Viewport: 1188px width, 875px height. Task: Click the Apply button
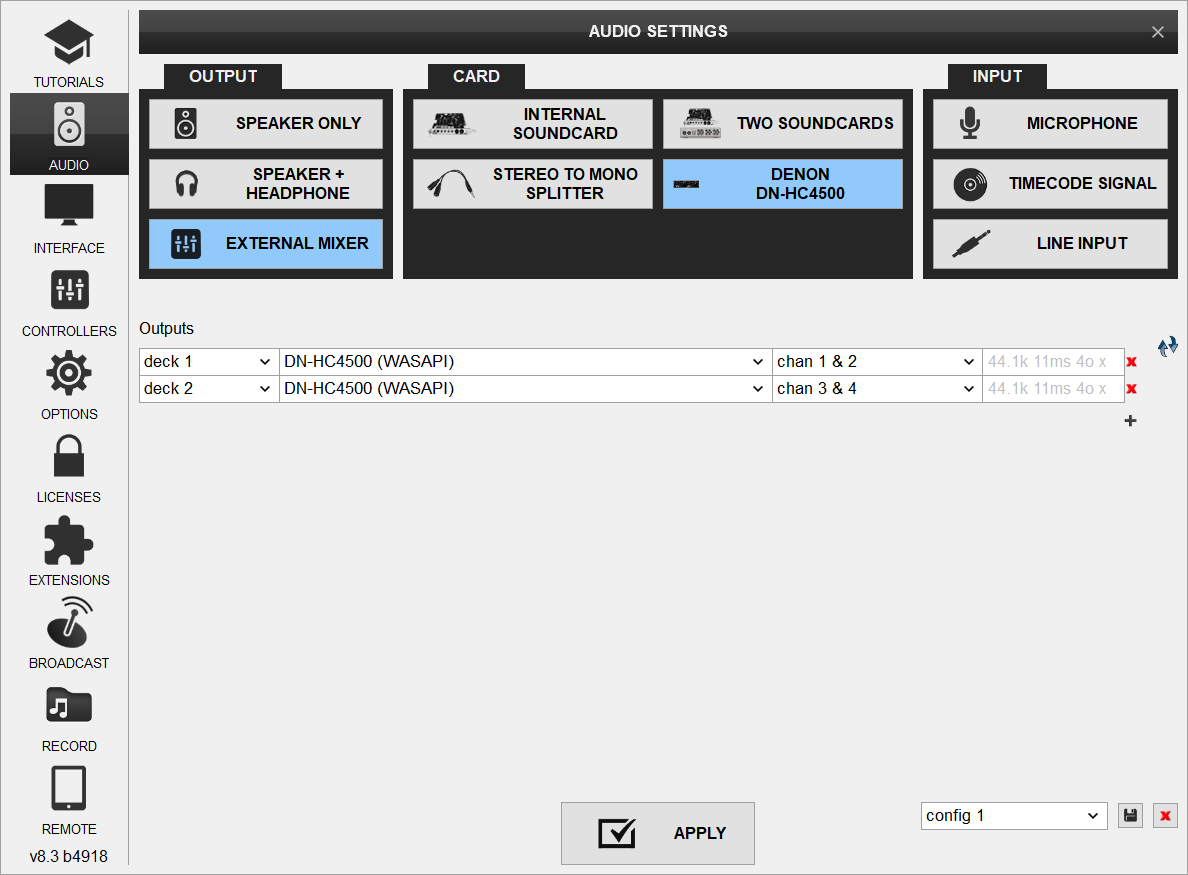point(658,833)
